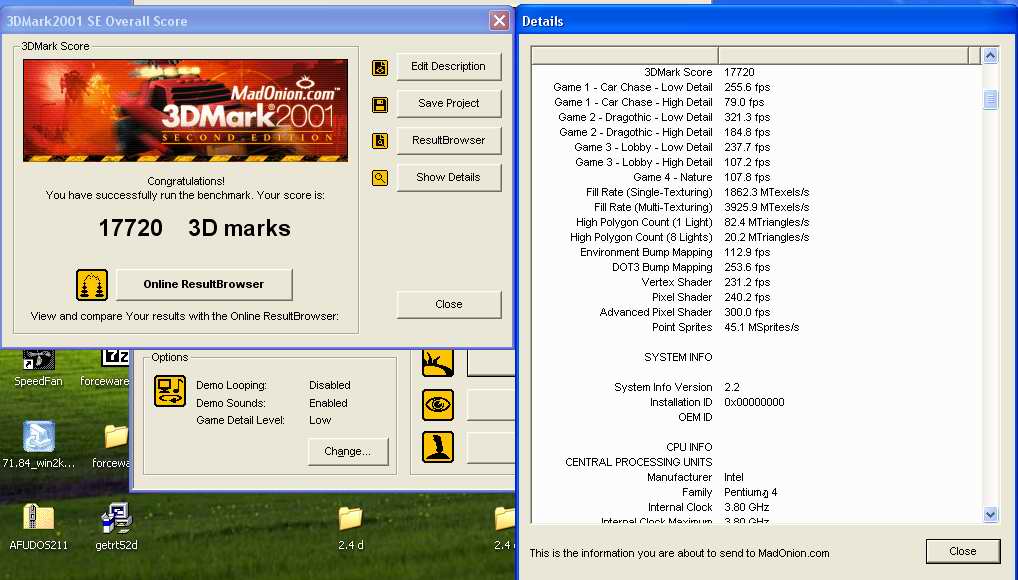Screen dimensions: 1018x580
Task: Select 'Vertex Shader' row
Action: pyautogui.click(x=756, y=282)
